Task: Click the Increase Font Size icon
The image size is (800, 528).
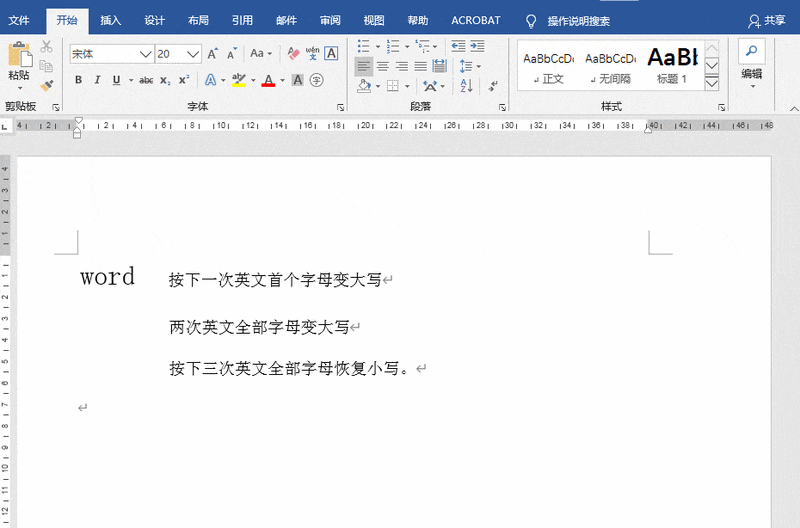Action: point(213,53)
